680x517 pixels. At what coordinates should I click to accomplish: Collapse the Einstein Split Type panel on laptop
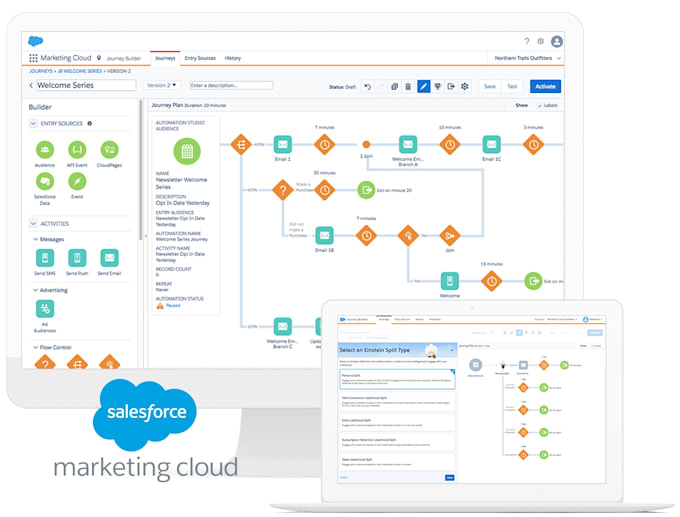pyautogui.click(x=452, y=350)
